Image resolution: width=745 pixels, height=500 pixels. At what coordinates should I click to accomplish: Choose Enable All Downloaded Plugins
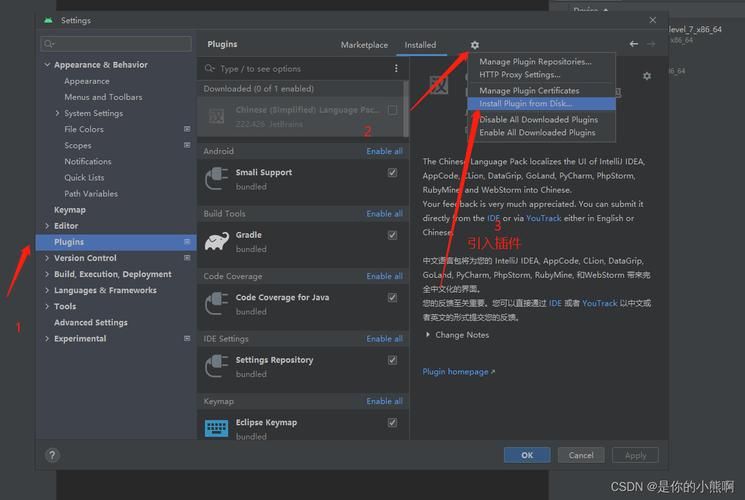point(542,133)
